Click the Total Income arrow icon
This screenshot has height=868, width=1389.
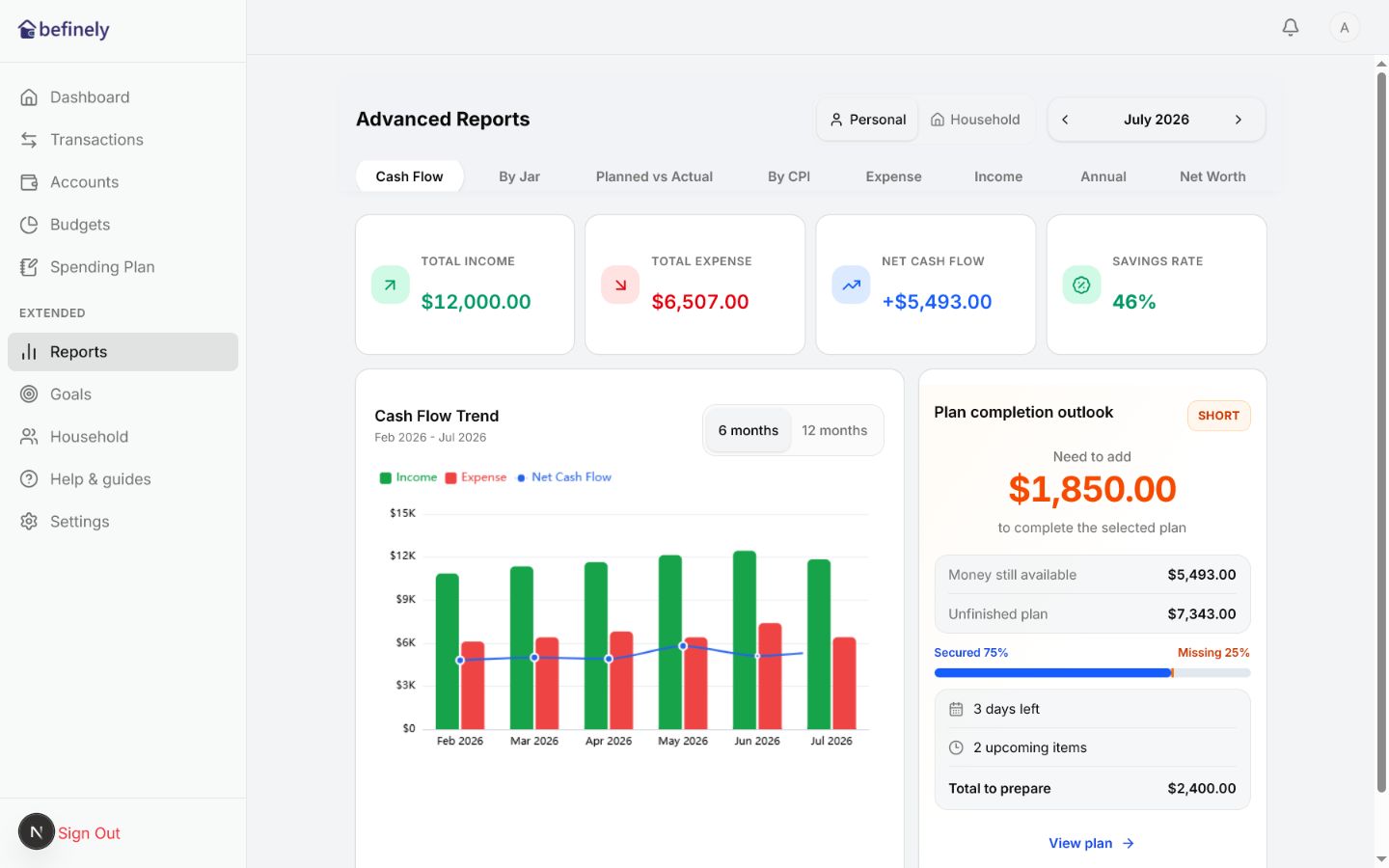point(390,285)
